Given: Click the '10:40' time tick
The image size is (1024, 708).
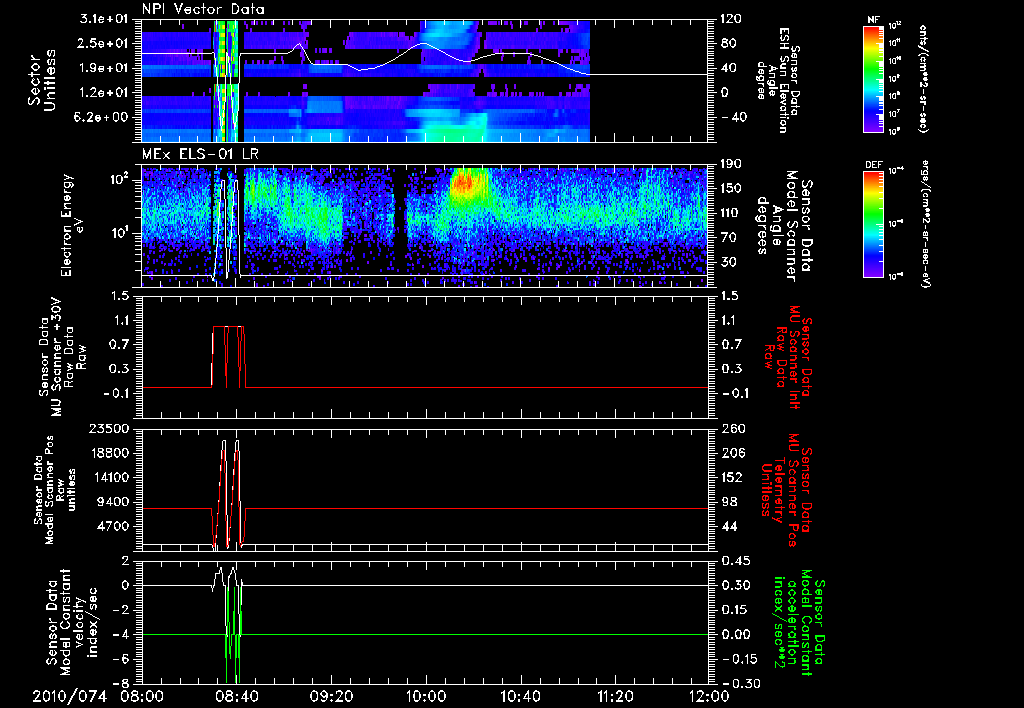Looking at the screenshot, I should click(520, 697).
